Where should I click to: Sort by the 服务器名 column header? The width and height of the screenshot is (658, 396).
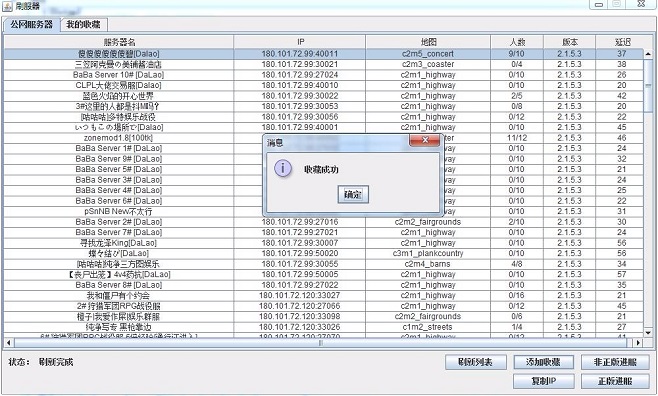pos(119,42)
